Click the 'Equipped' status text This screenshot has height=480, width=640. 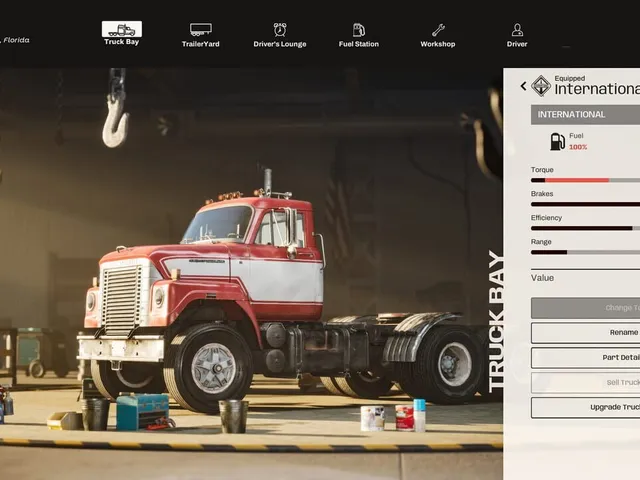click(x=569, y=78)
